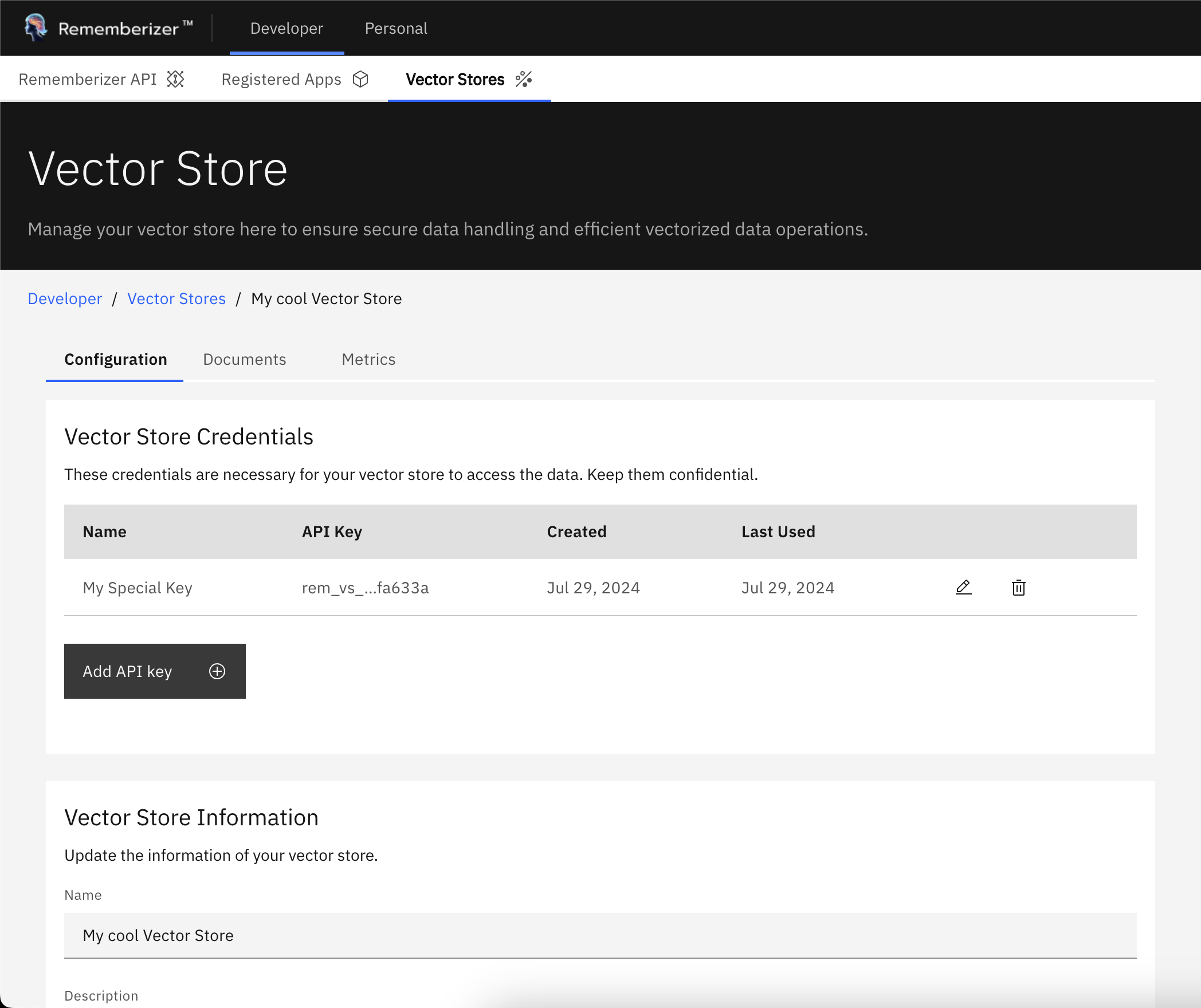Select the Configuration tab
This screenshot has height=1008, width=1201.
[x=115, y=359]
